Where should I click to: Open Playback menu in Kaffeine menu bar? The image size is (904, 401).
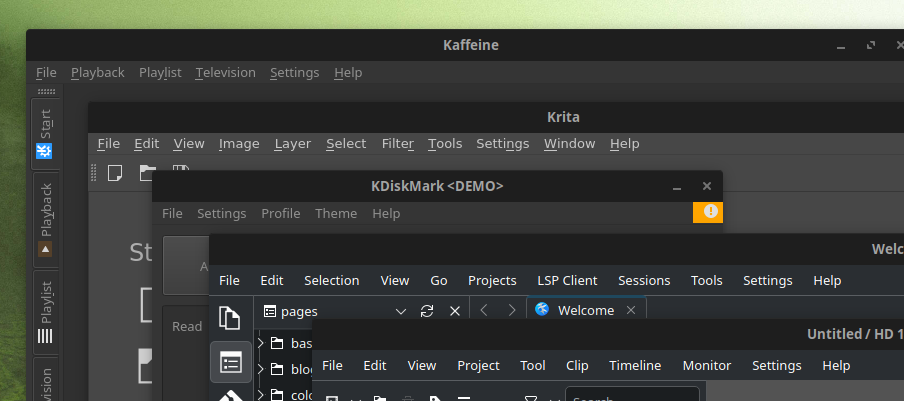point(97,73)
